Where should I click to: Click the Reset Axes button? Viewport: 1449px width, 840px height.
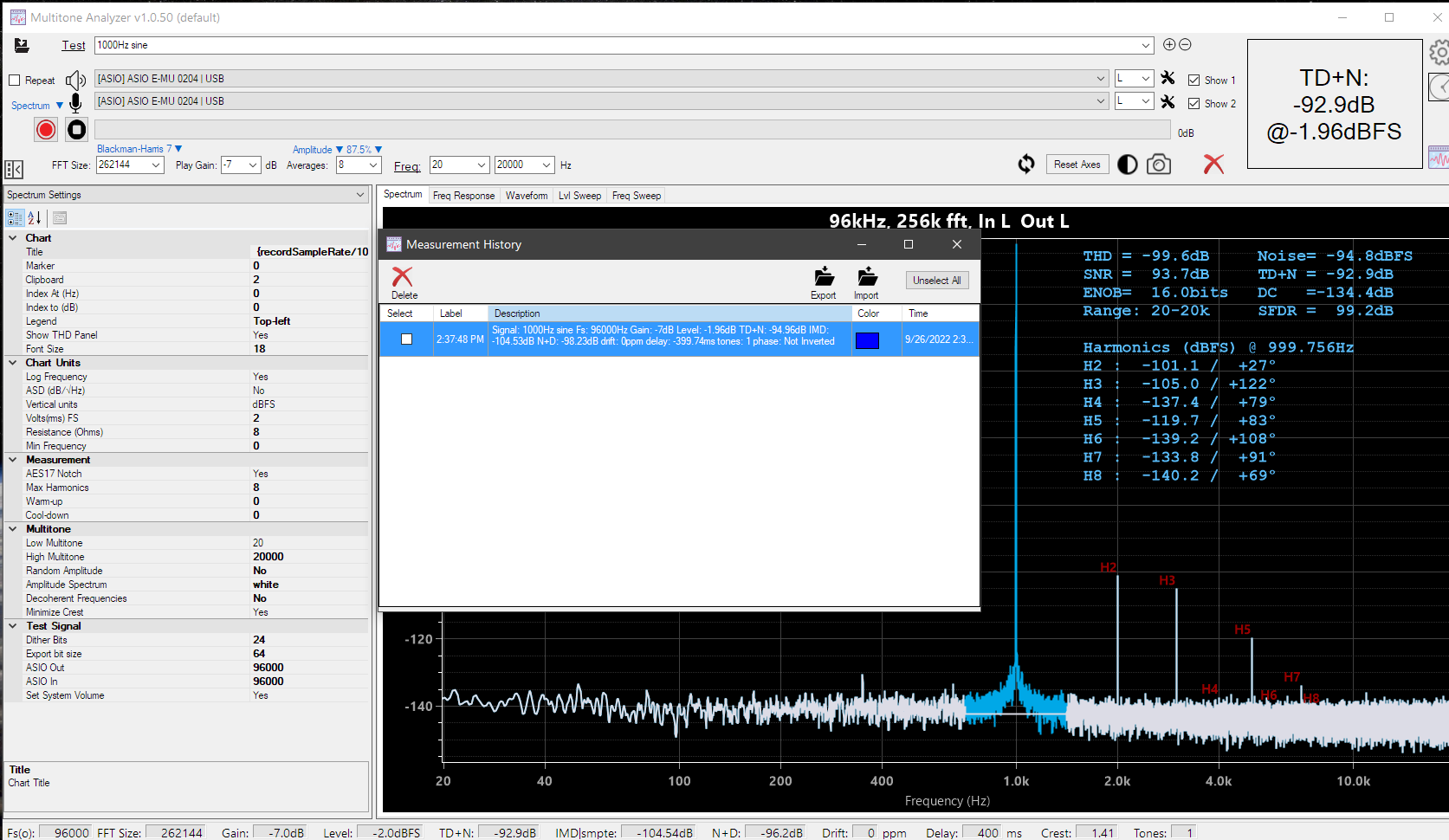coord(1077,165)
